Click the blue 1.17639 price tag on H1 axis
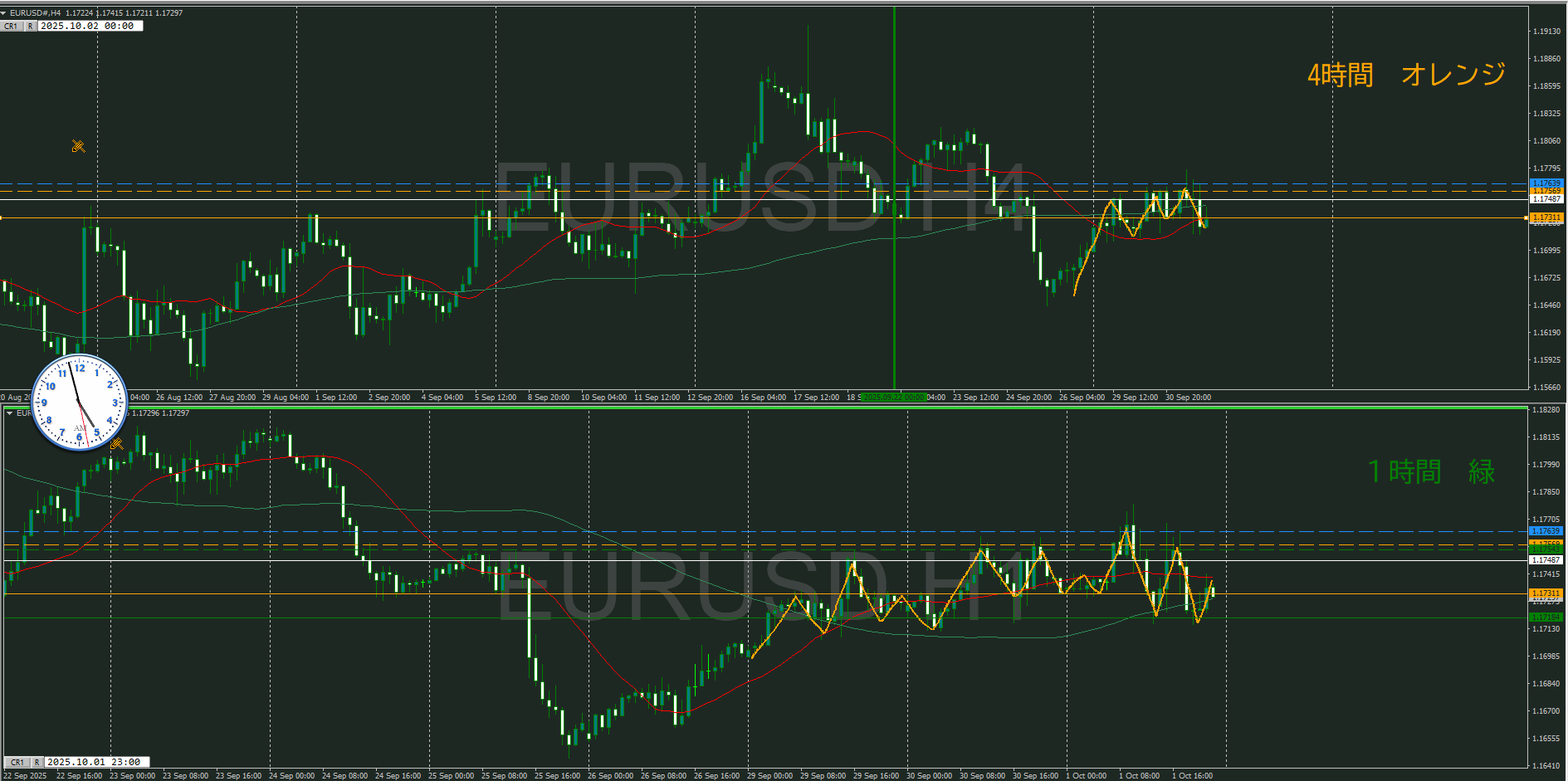 coord(1546,530)
